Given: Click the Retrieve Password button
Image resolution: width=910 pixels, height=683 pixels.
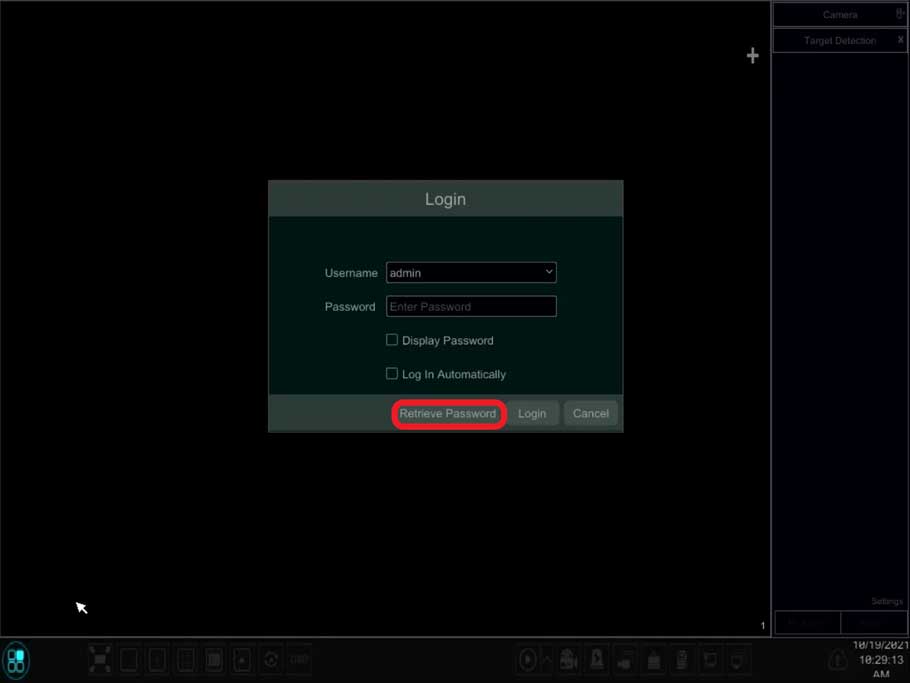Looking at the screenshot, I should click(x=447, y=414).
